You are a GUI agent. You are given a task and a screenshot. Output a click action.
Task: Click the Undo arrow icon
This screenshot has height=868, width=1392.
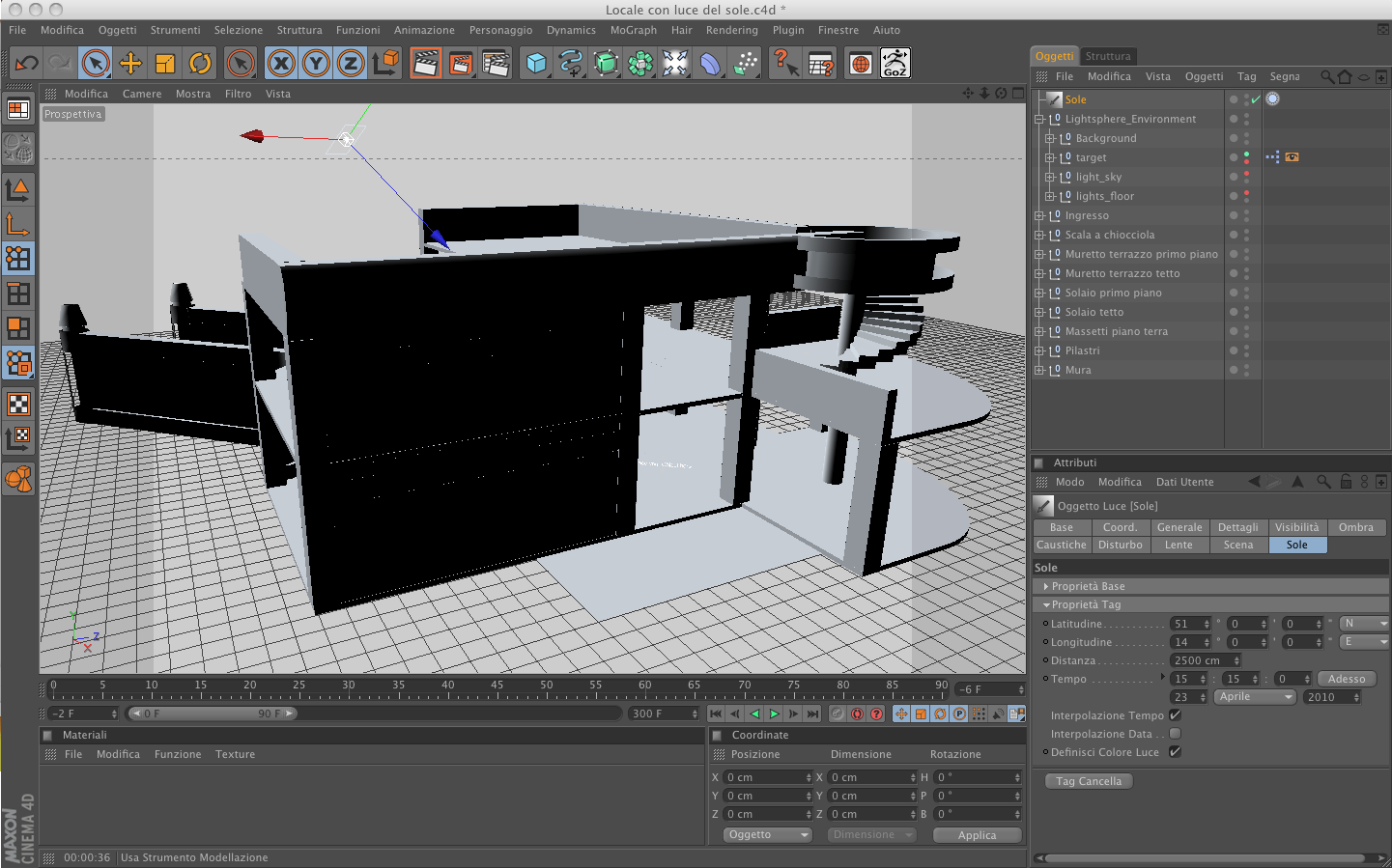(26, 64)
